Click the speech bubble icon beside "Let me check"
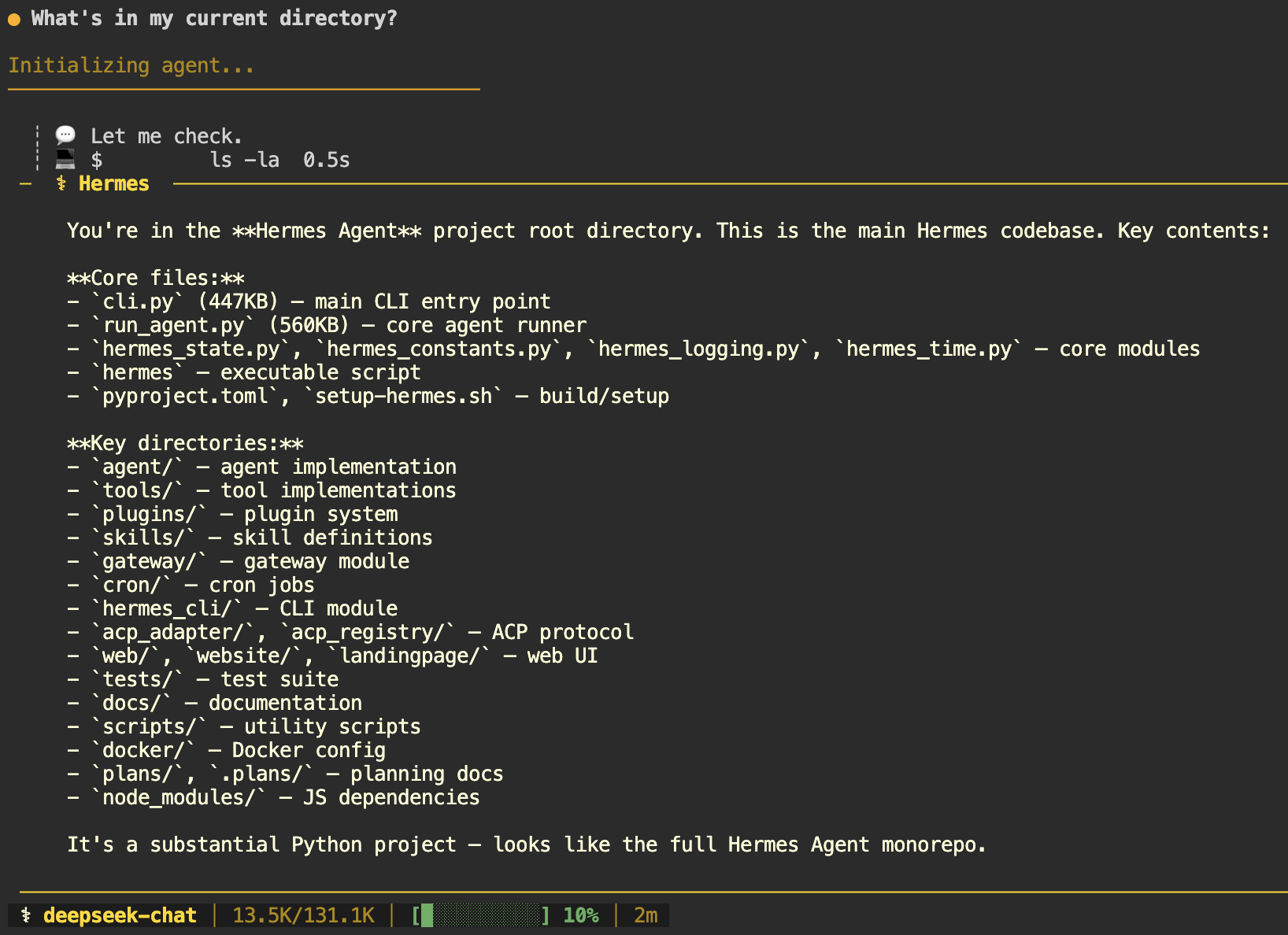This screenshot has height=935, width=1288. click(65, 135)
